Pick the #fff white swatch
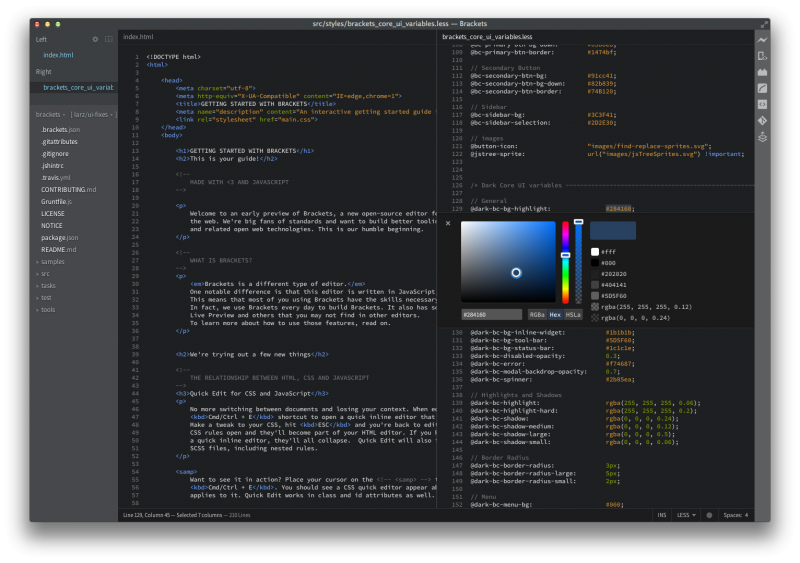 click(595, 252)
